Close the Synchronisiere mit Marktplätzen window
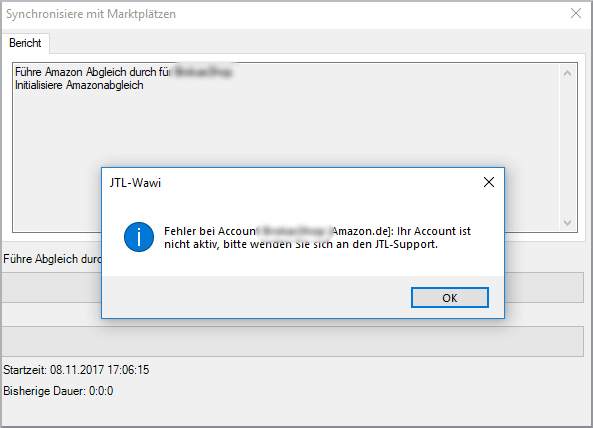 (576, 13)
